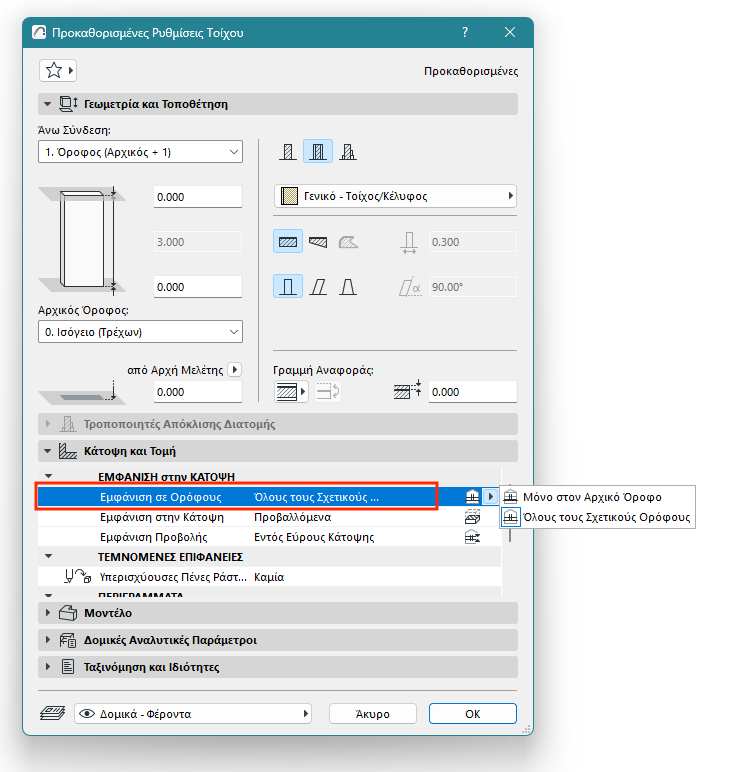Collapse the ΕΜΦΑΝΙΣΗ στην ΚΑΤΟΨΗ group

pyautogui.click(x=48, y=477)
